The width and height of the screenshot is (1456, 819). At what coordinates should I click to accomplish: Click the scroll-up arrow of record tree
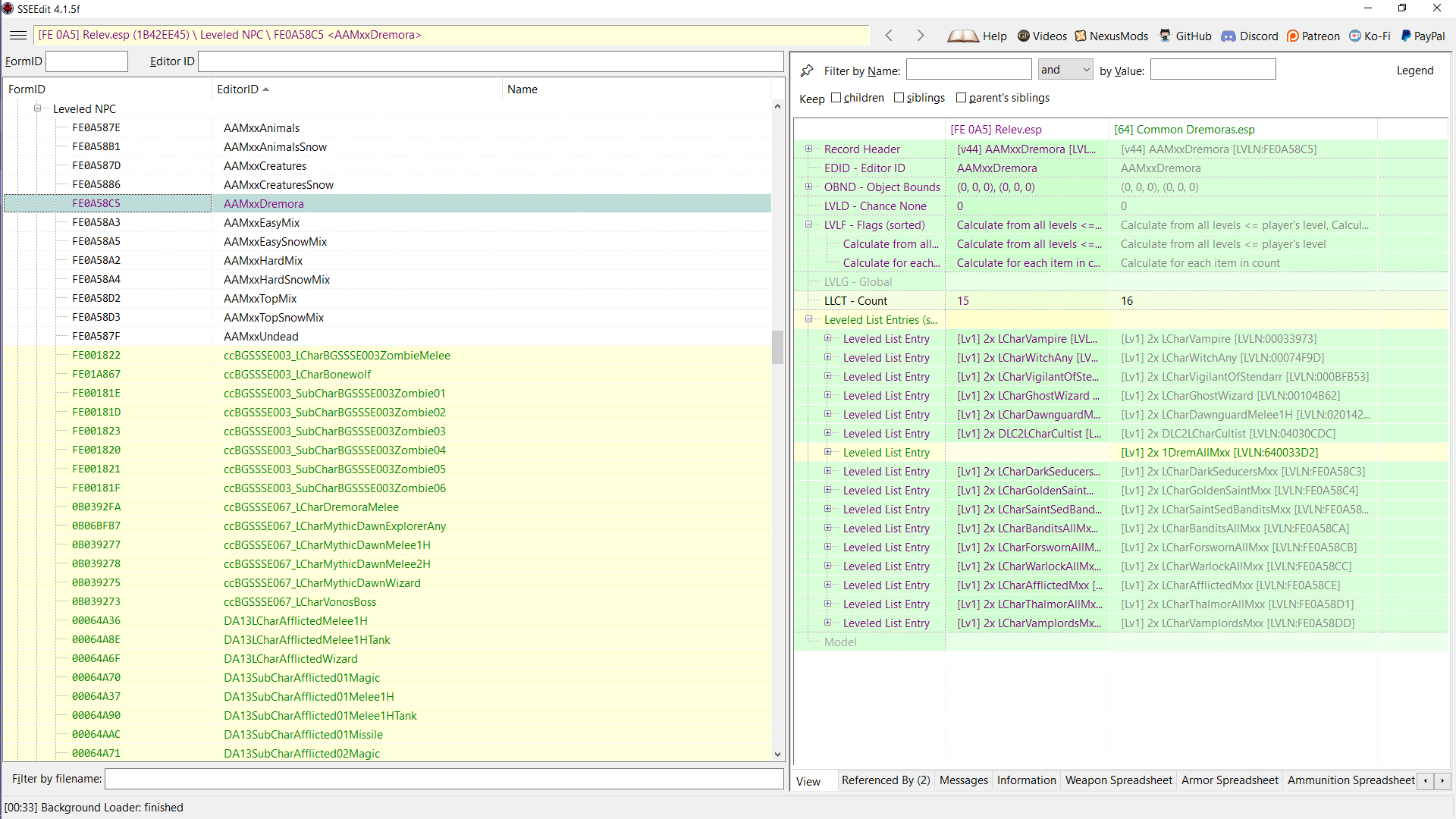click(x=777, y=106)
